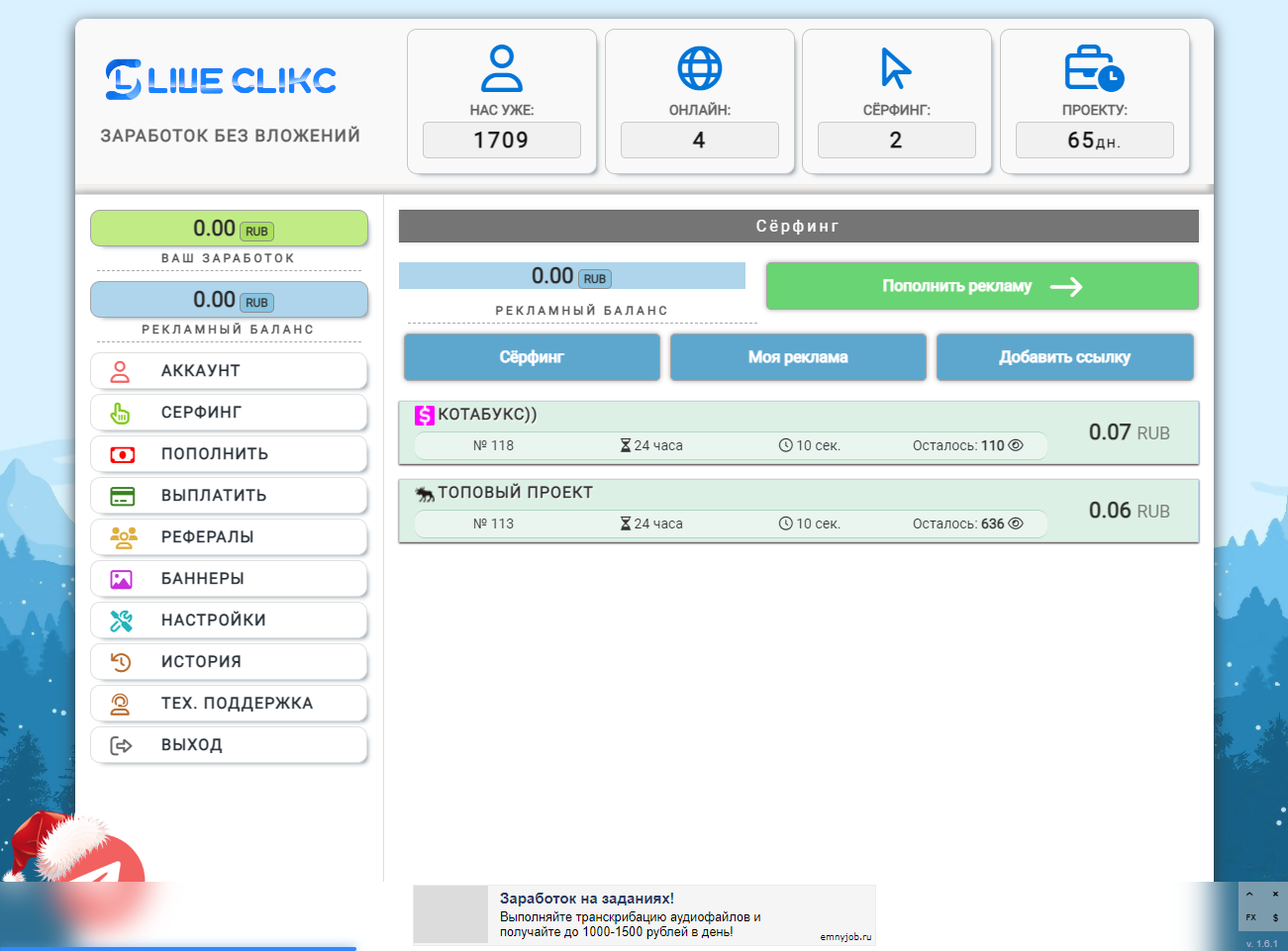The height and width of the screenshot is (951, 1288).
Task: Click the 0.07 RUB reward text
Action: coord(1130,432)
